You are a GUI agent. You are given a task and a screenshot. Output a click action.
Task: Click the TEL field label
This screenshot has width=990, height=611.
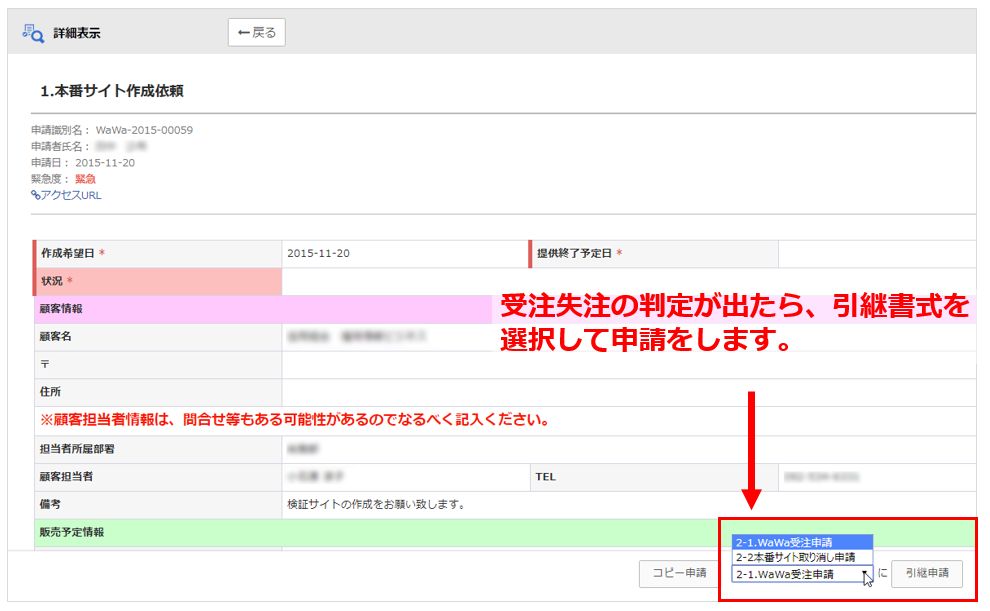545,477
